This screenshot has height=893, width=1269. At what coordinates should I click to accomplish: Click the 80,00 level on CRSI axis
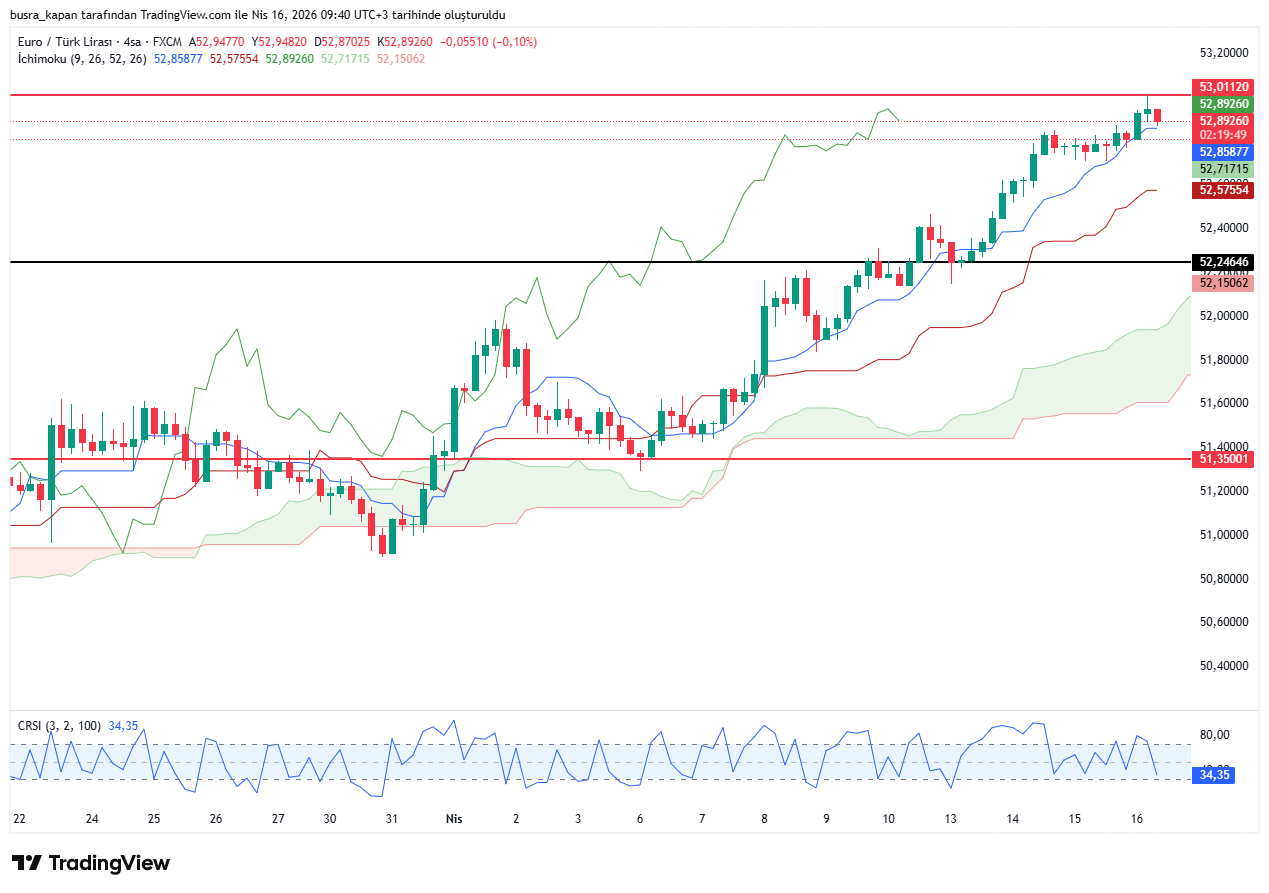click(1214, 736)
